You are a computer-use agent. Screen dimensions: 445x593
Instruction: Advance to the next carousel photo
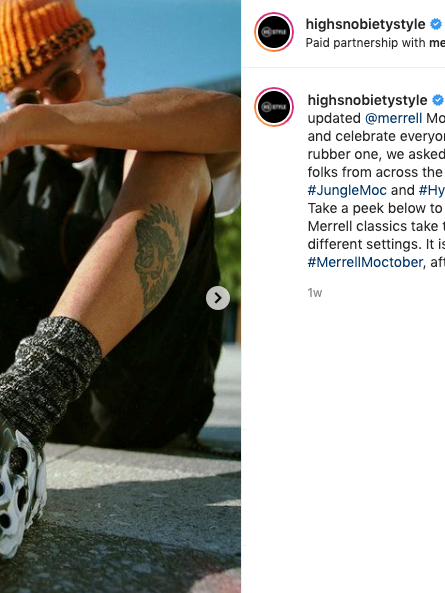pyautogui.click(x=218, y=298)
